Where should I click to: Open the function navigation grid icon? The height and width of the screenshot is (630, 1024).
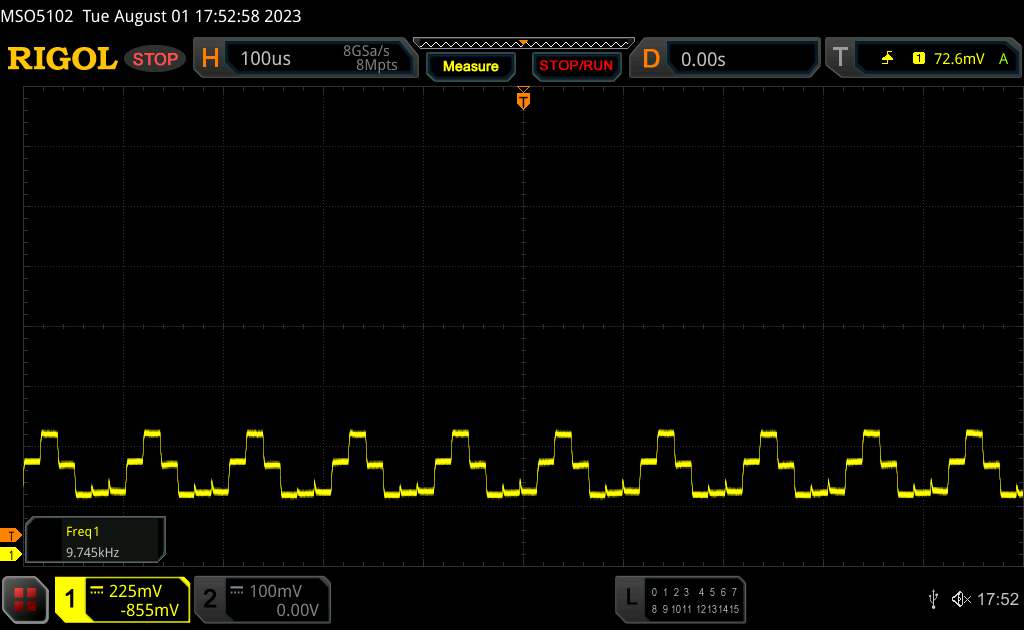click(26, 599)
